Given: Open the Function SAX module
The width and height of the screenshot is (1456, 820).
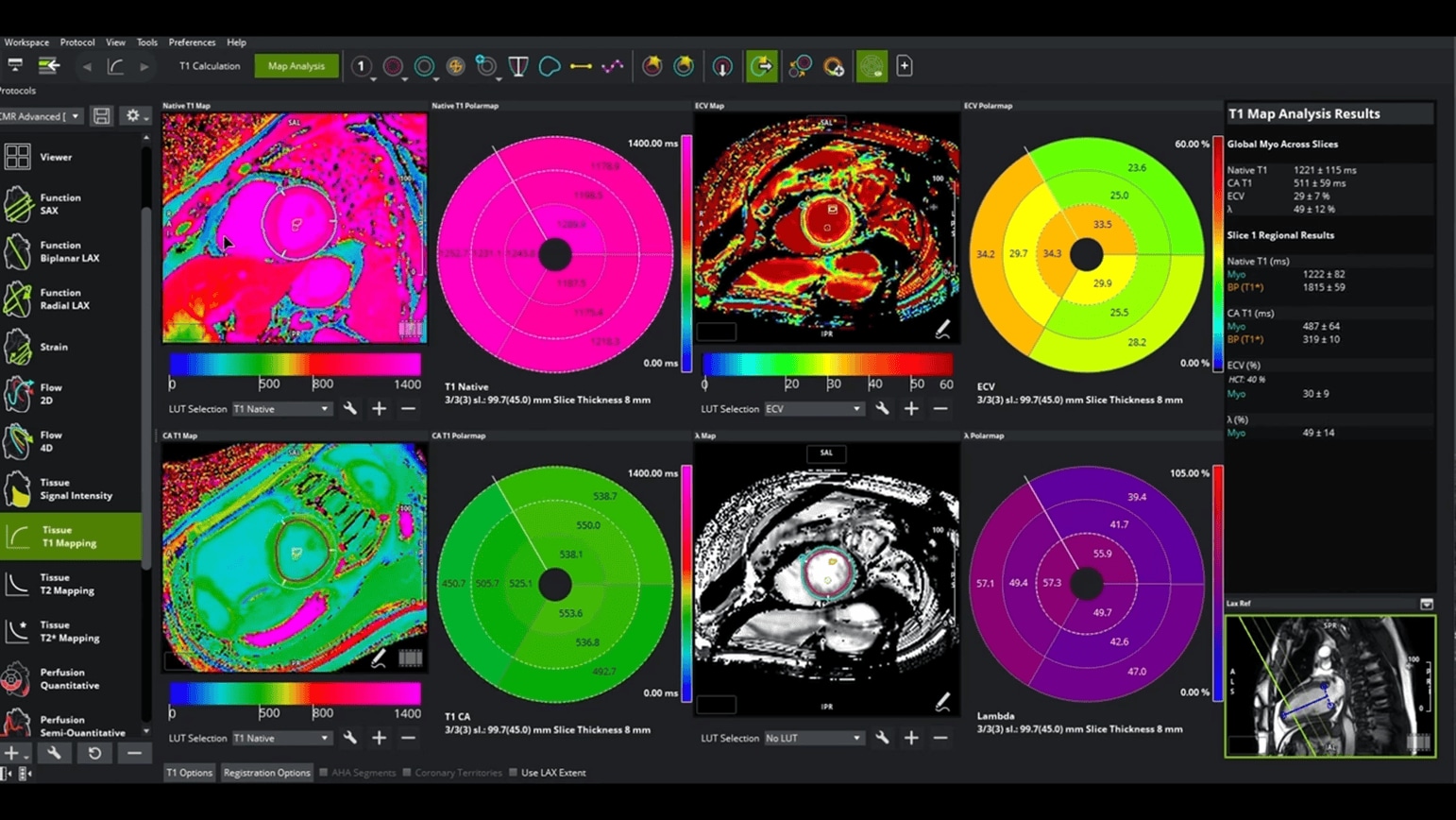Looking at the screenshot, I should pyautogui.click(x=71, y=204).
